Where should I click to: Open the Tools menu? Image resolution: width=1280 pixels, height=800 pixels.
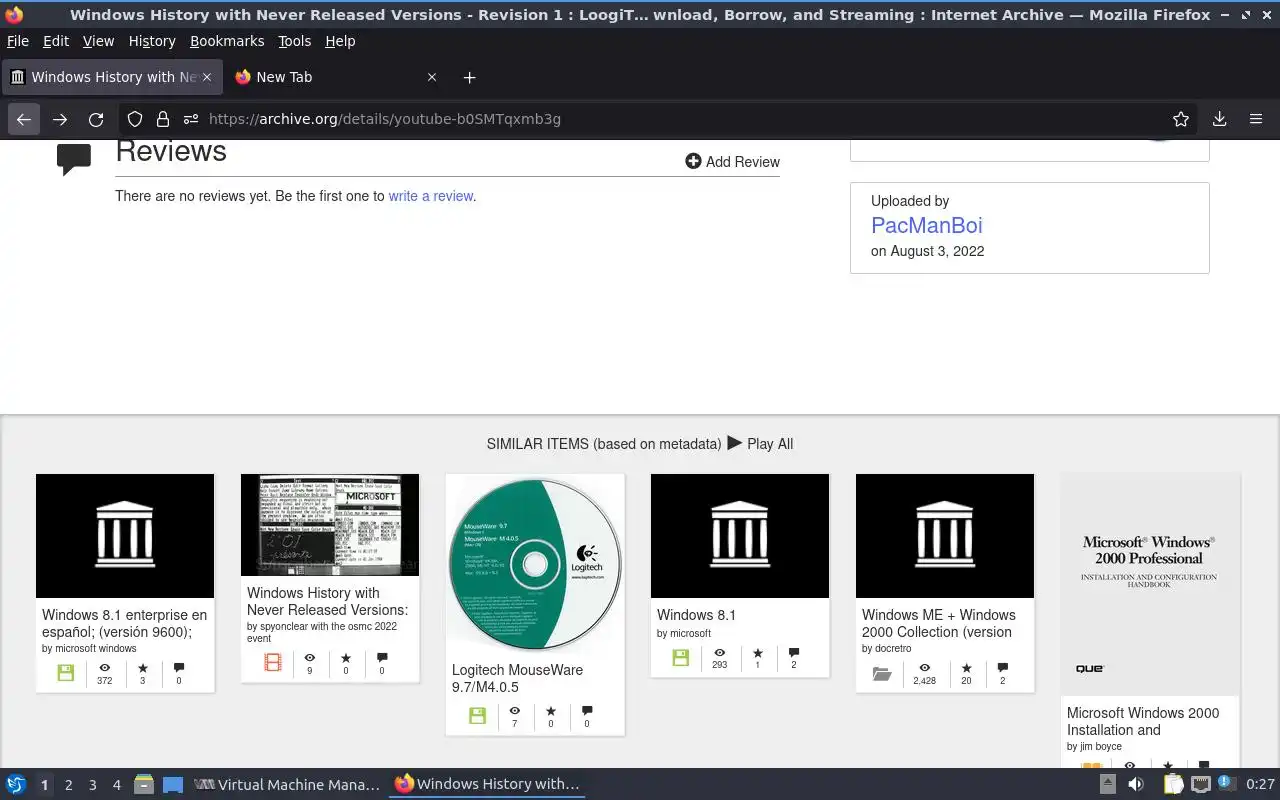(x=295, y=41)
